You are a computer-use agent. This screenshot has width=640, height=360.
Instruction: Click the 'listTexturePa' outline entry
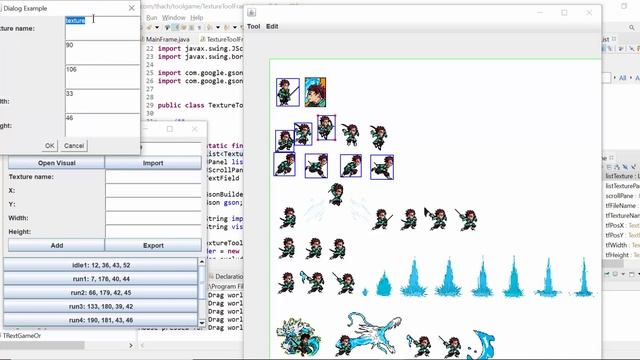[622, 186]
